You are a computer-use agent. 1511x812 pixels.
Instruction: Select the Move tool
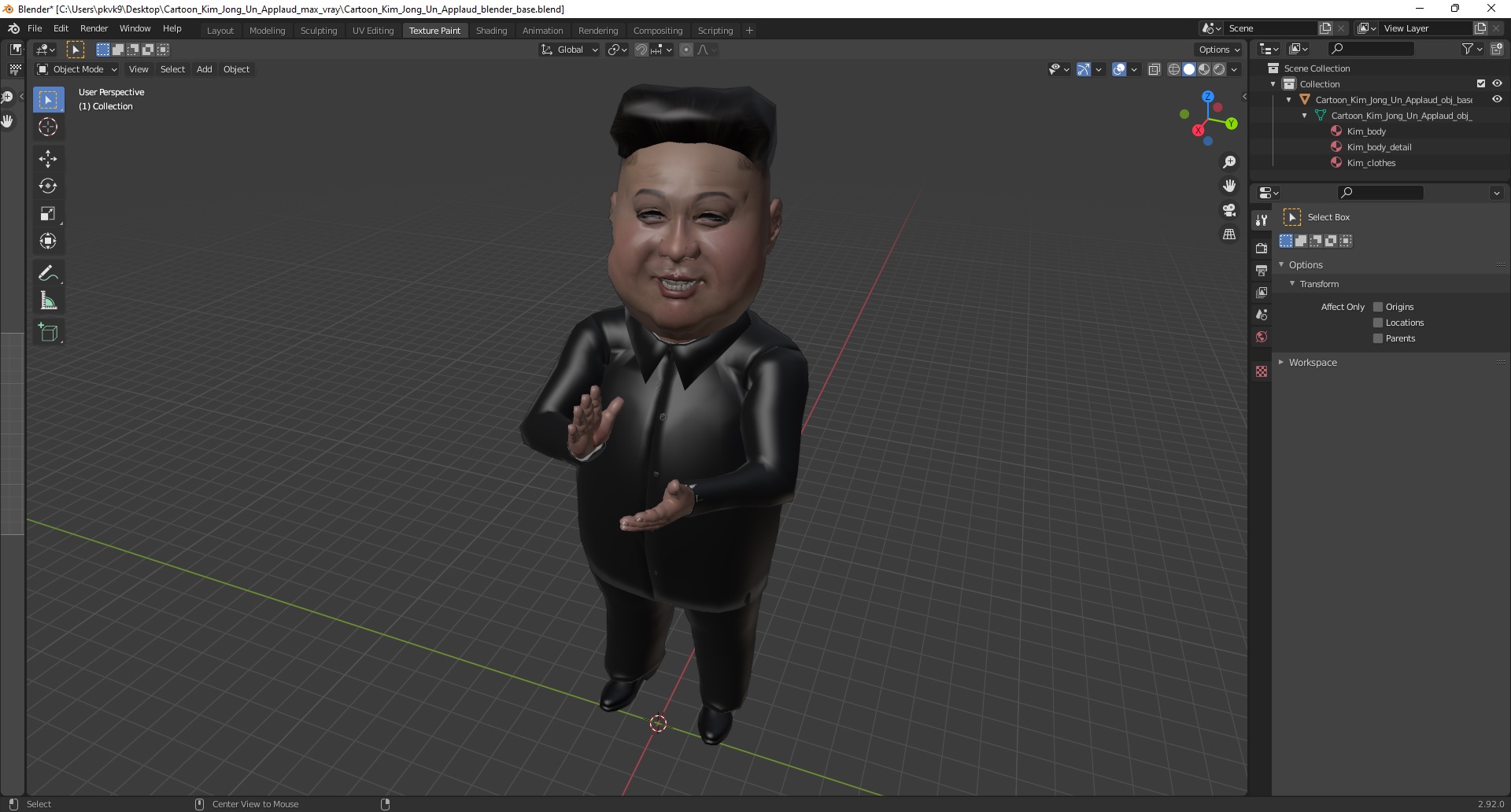[x=48, y=158]
